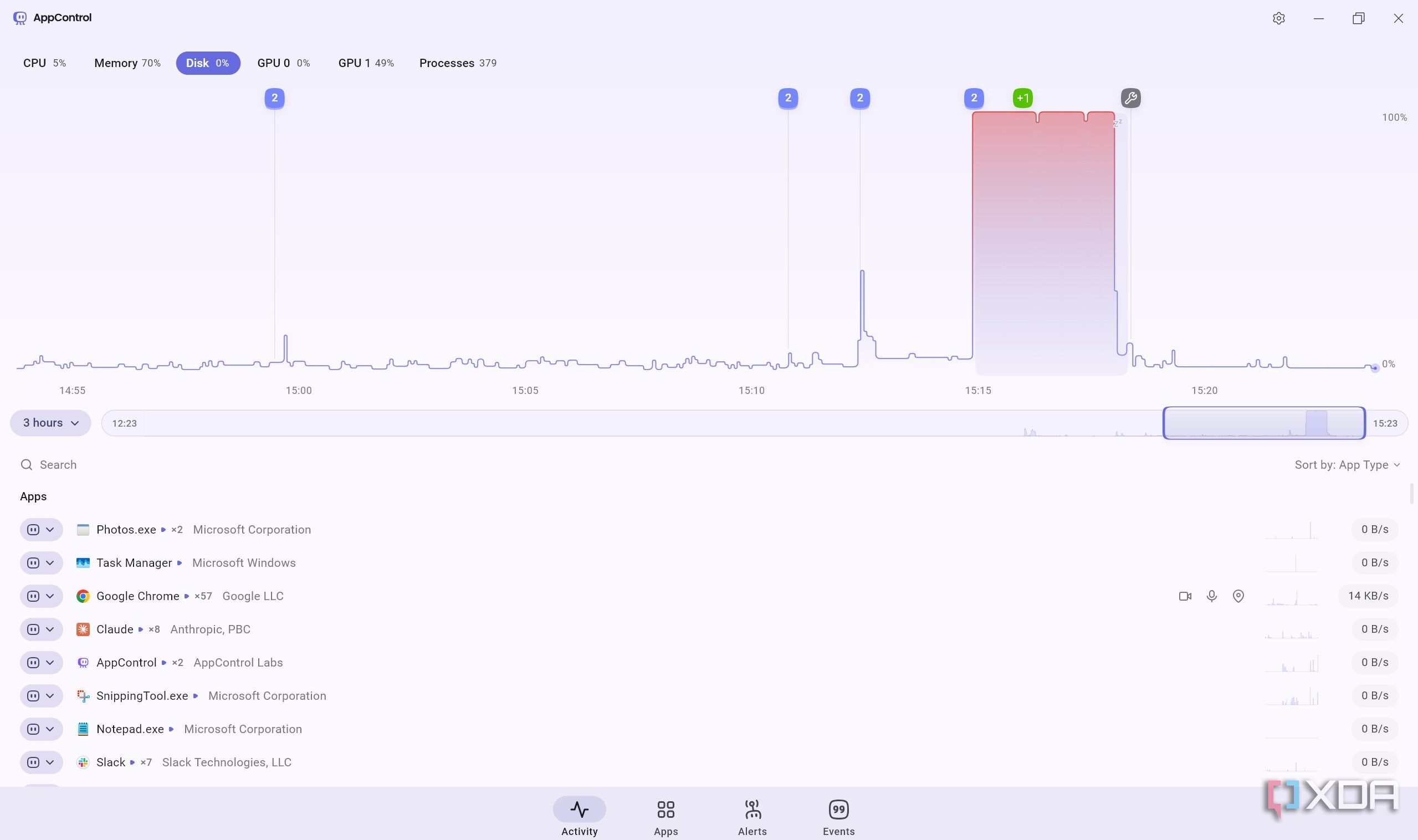Click the AppControl Labs row app icon
This screenshot has width=1418, height=840.
point(83,663)
